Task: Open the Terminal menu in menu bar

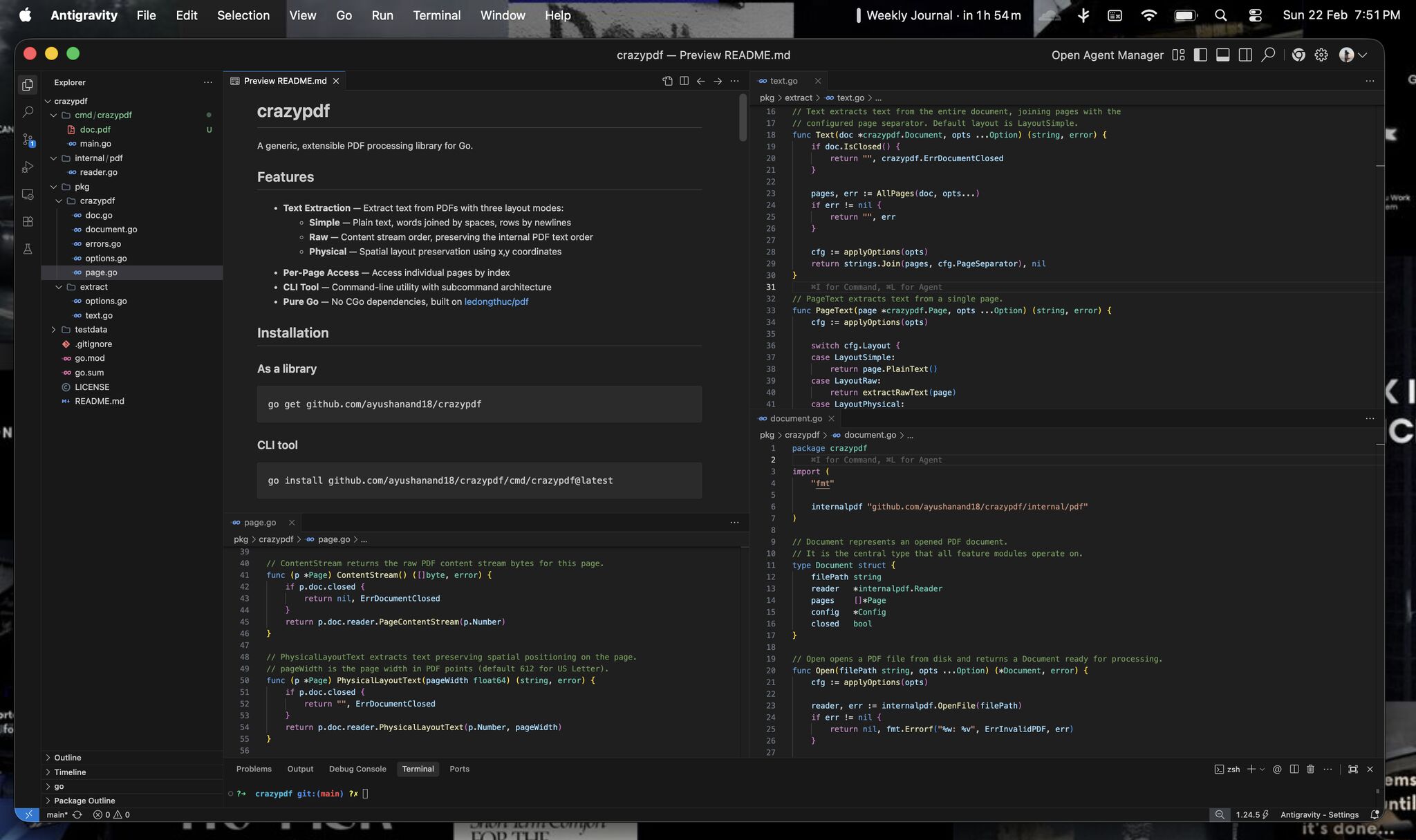Action: tap(436, 15)
